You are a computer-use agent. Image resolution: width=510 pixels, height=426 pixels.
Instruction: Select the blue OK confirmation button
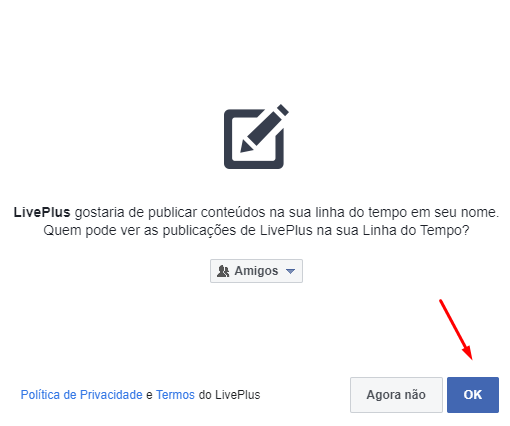(473, 395)
